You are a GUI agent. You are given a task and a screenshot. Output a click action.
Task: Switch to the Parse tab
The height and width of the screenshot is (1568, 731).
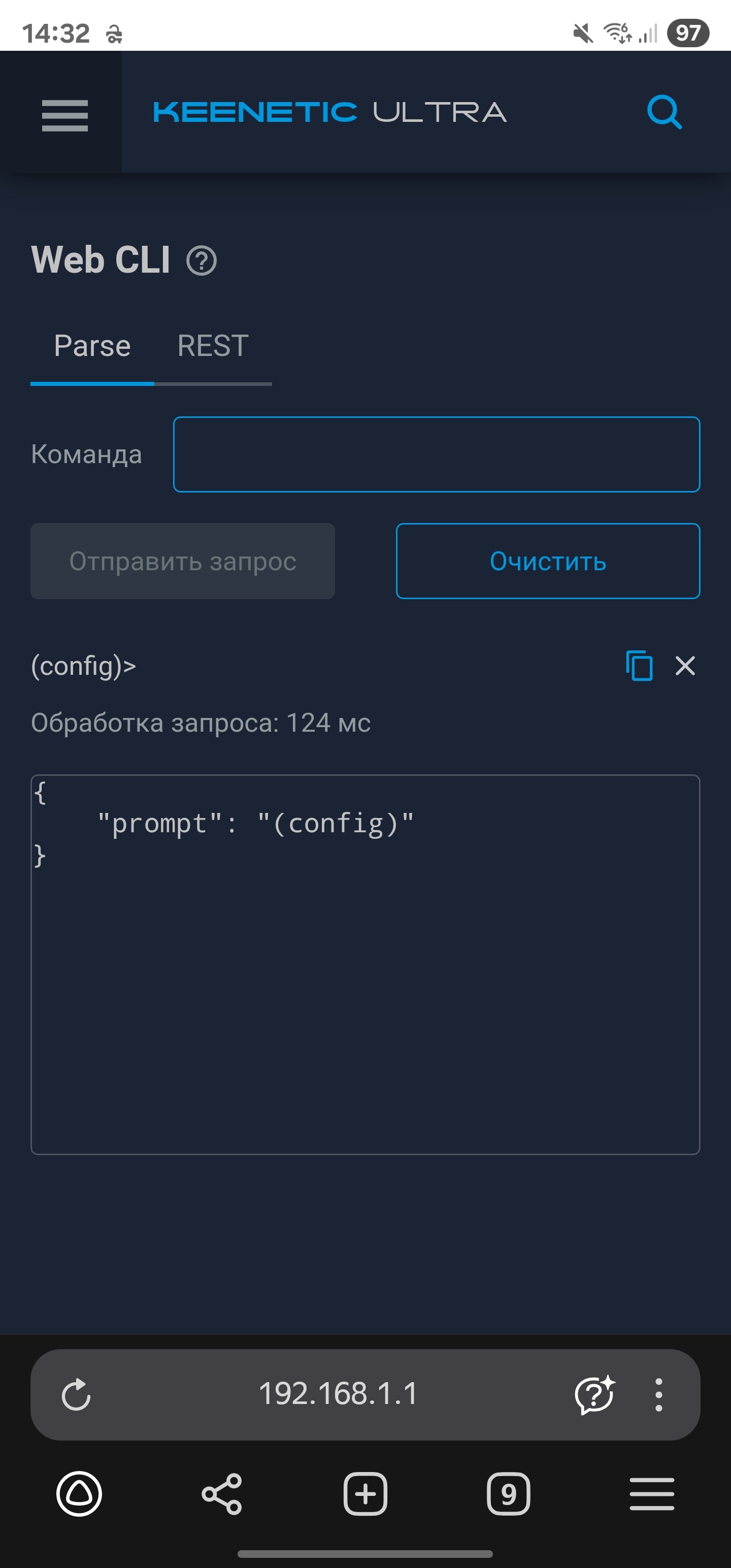pyautogui.click(x=92, y=346)
